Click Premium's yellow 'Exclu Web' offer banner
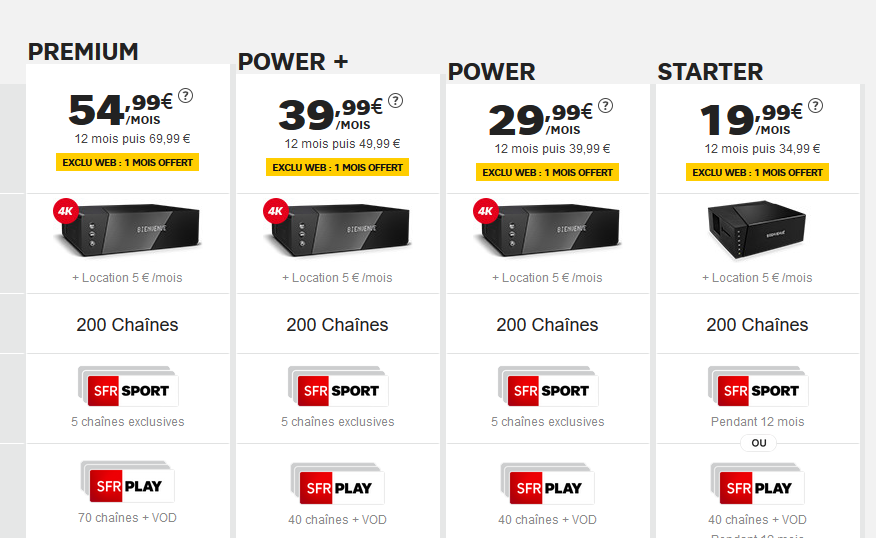876x538 pixels. click(x=128, y=162)
